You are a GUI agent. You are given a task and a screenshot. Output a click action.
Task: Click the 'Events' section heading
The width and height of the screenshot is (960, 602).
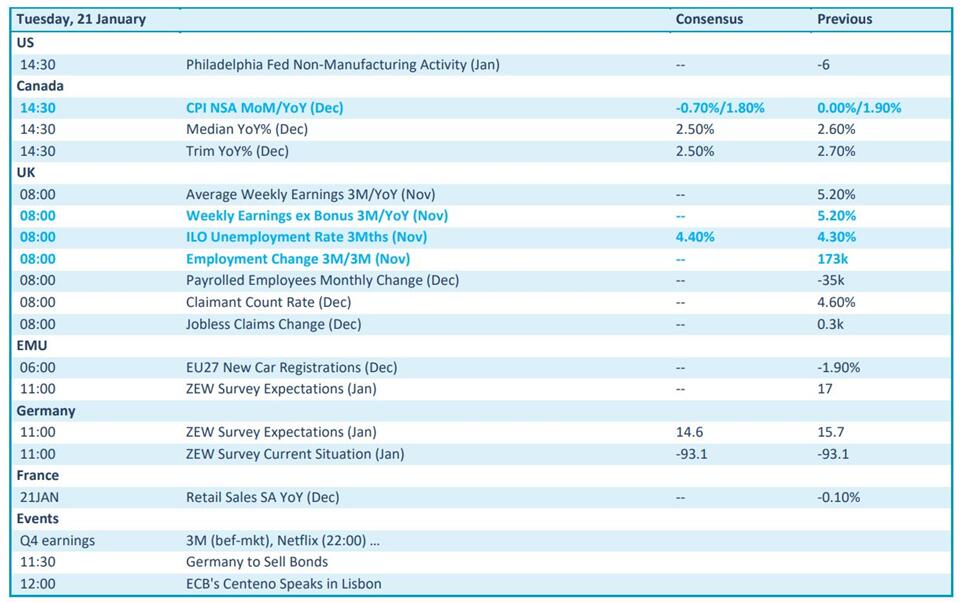click(x=38, y=519)
